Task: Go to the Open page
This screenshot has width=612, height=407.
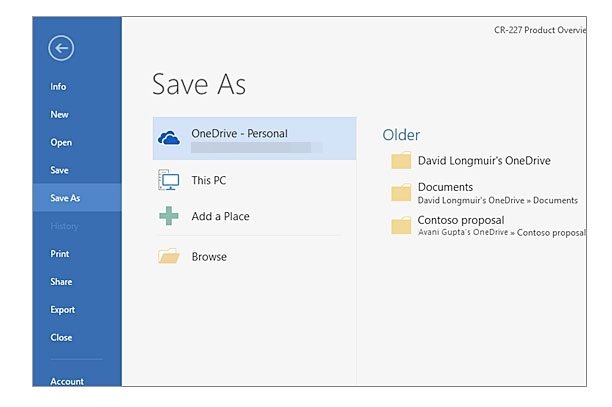Action: coord(61,142)
